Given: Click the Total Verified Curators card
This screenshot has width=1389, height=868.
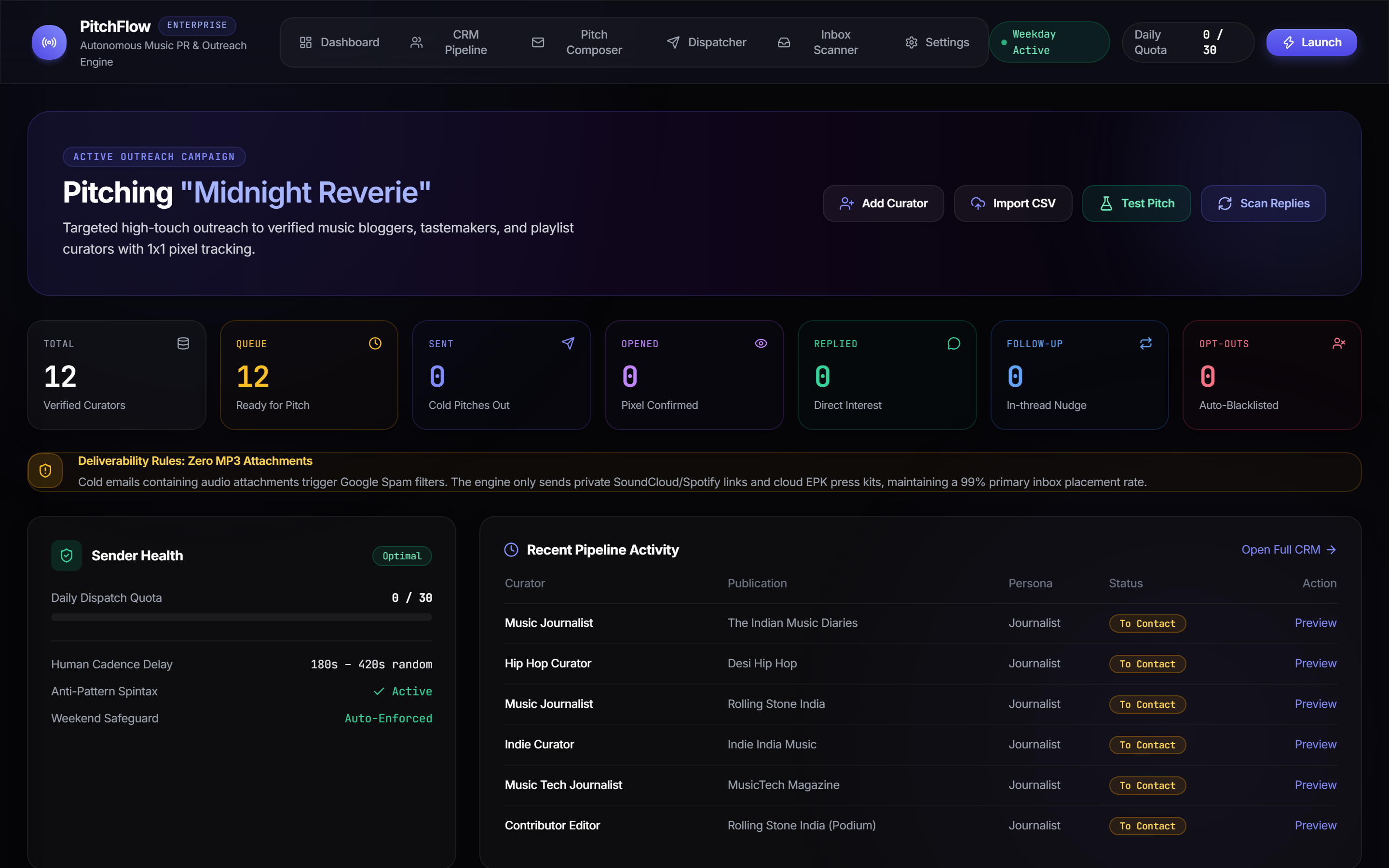Looking at the screenshot, I should pos(117,375).
